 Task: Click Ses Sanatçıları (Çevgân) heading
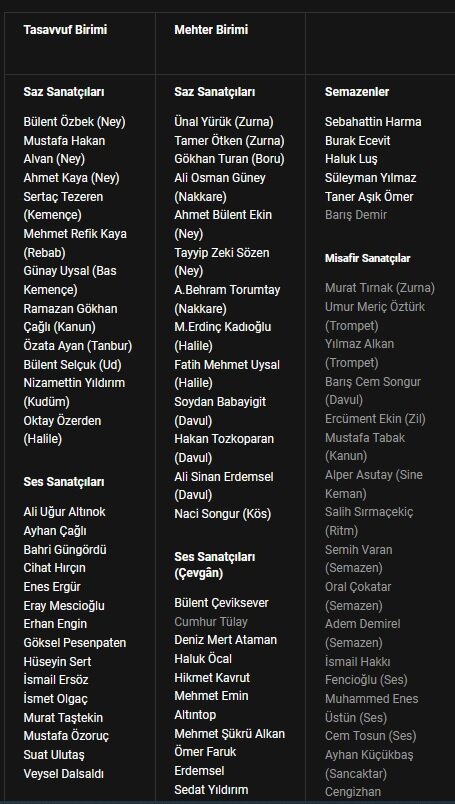coord(214,565)
